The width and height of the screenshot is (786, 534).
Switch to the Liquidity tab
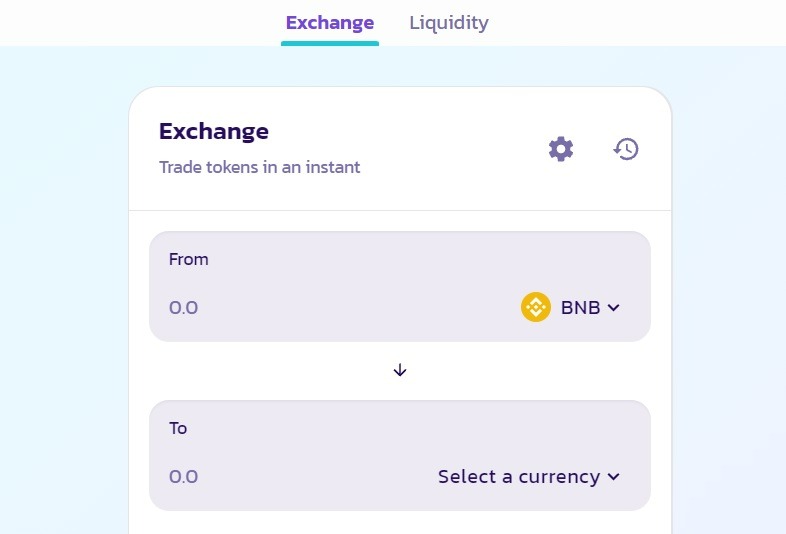[449, 22]
